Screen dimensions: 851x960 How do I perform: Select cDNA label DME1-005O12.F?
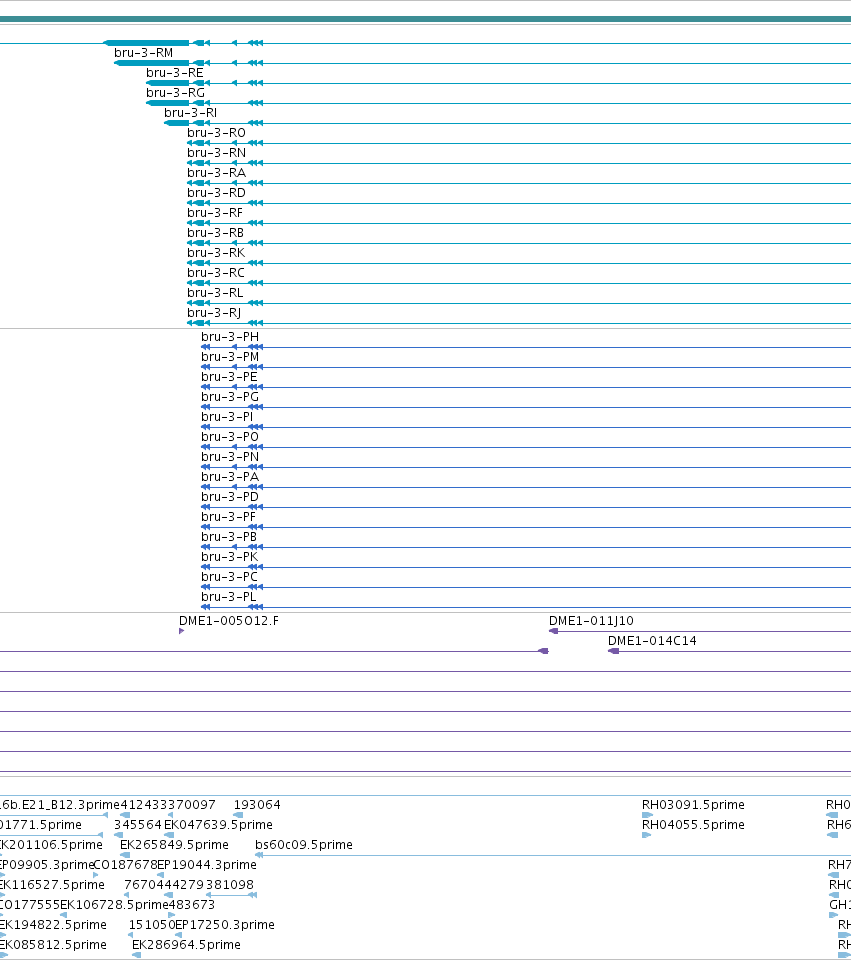point(229,621)
